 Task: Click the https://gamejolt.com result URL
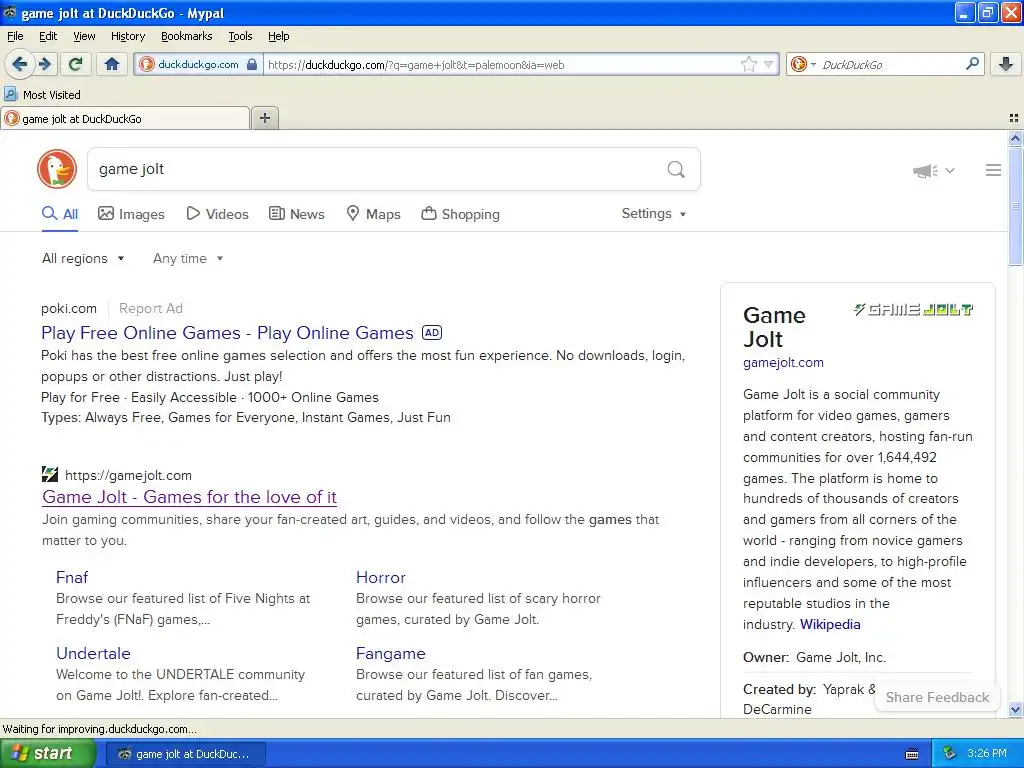(x=128, y=475)
